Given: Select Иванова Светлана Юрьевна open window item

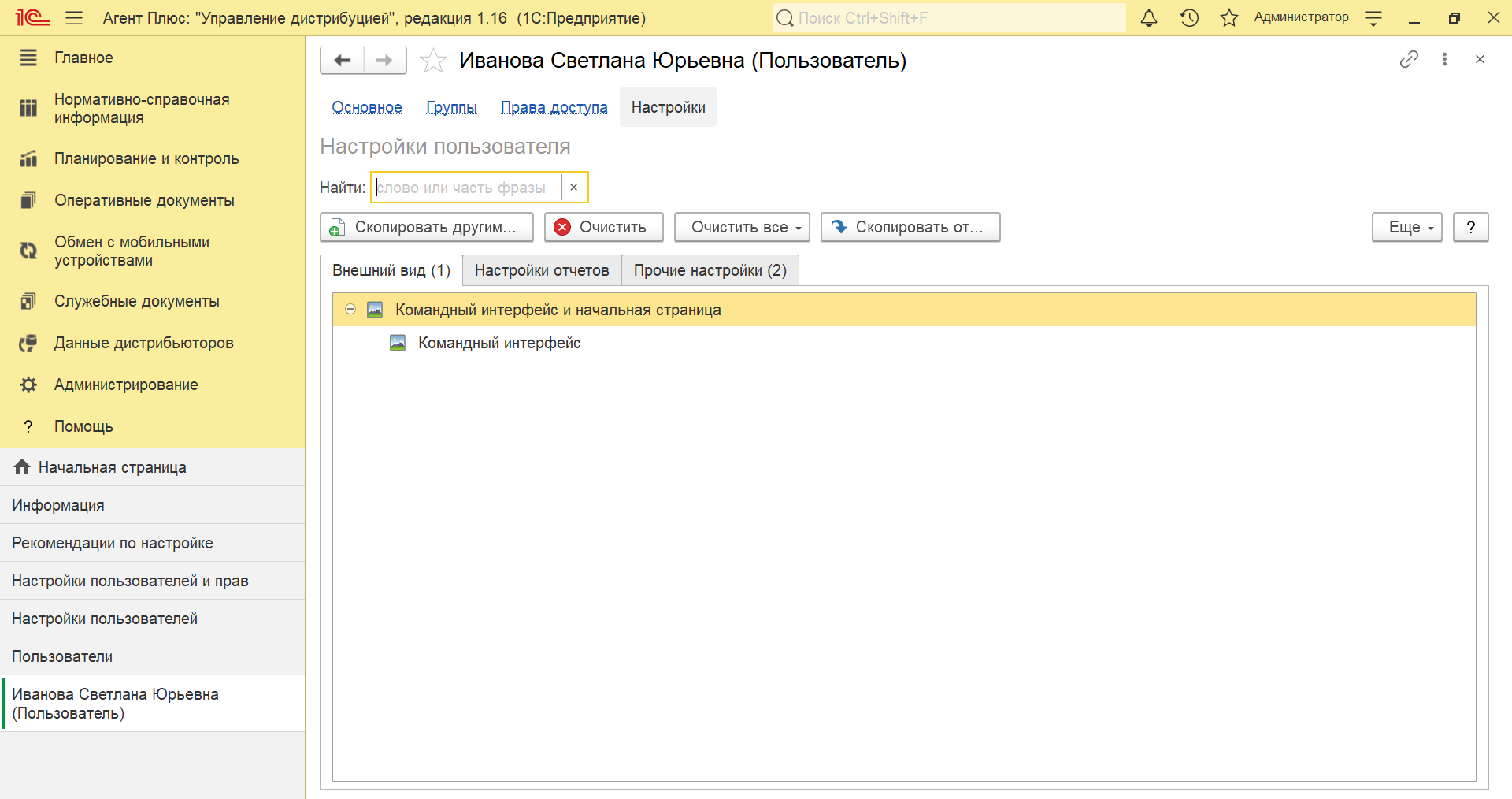Looking at the screenshot, I should coord(152,704).
